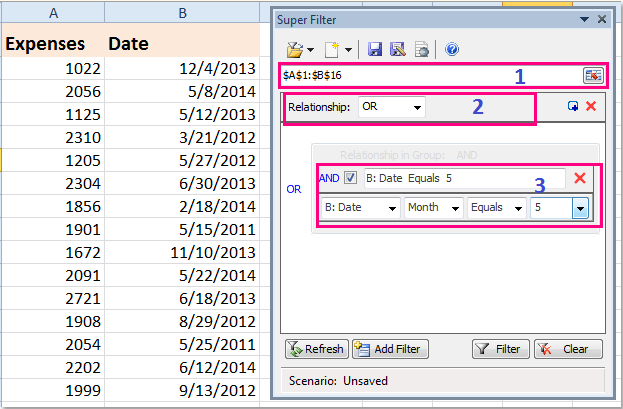Select cell with date 5/22/2014
This screenshot has height=409, width=623.
click(182, 275)
